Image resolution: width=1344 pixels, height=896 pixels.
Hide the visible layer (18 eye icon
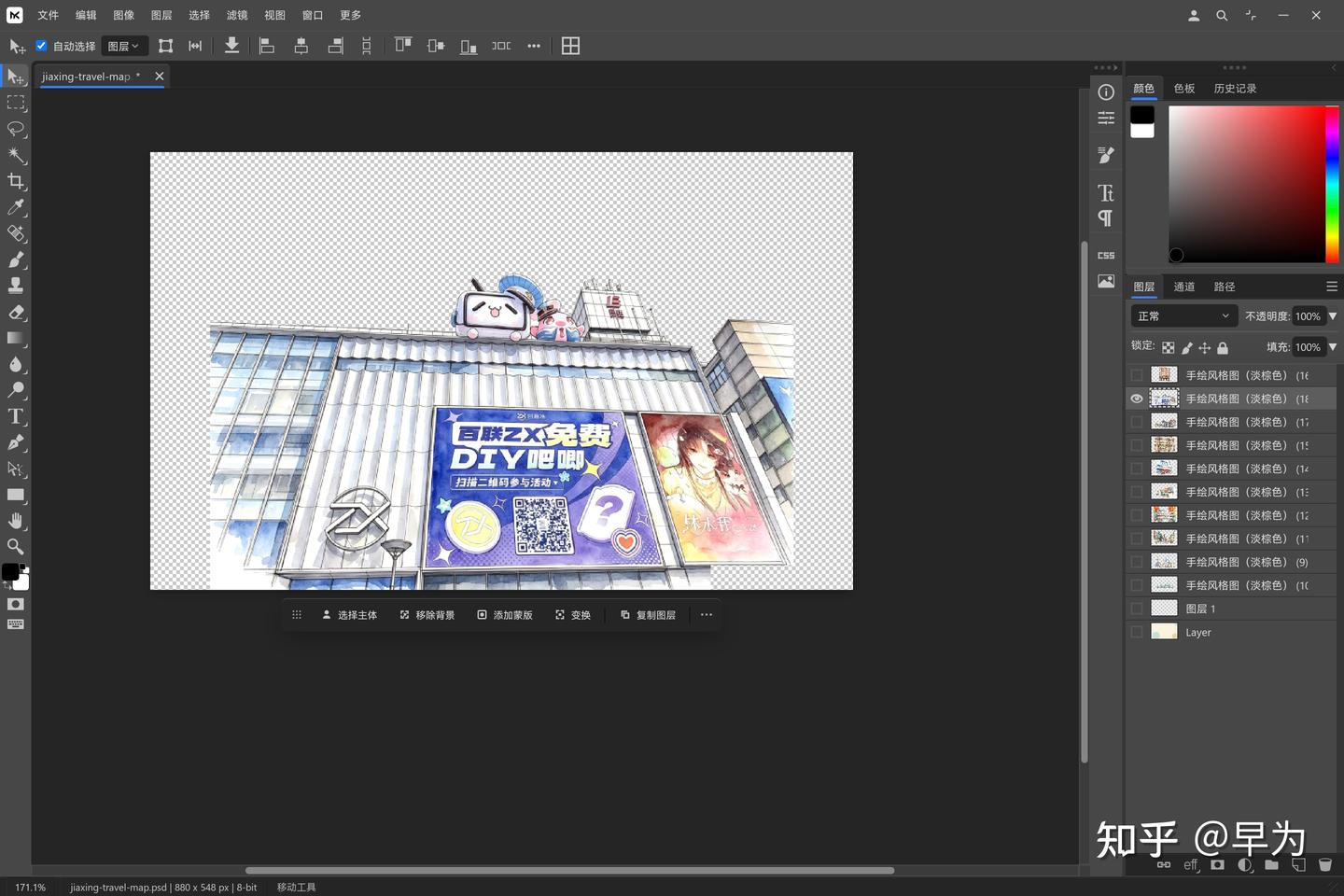[1137, 399]
